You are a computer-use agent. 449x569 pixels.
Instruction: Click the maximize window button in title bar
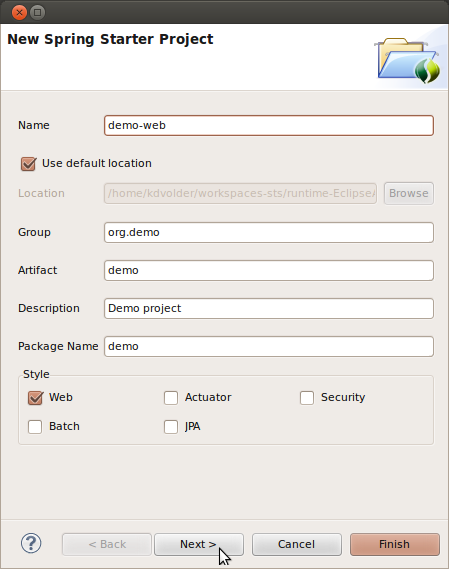(x=37, y=13)
